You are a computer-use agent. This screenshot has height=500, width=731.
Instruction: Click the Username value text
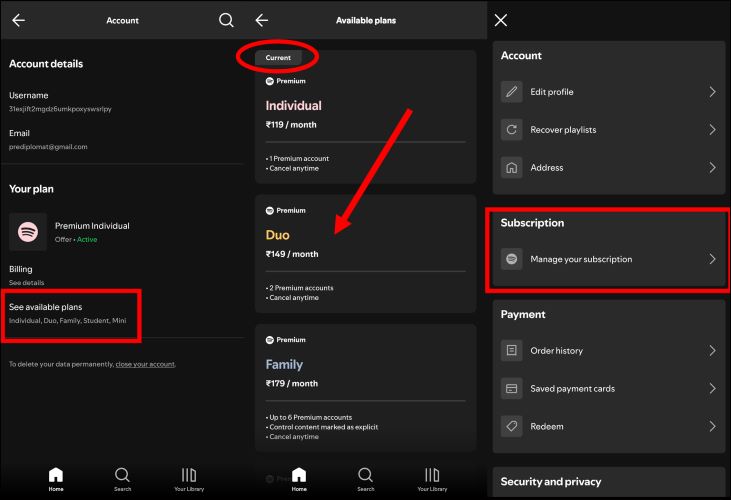(60, 109)
